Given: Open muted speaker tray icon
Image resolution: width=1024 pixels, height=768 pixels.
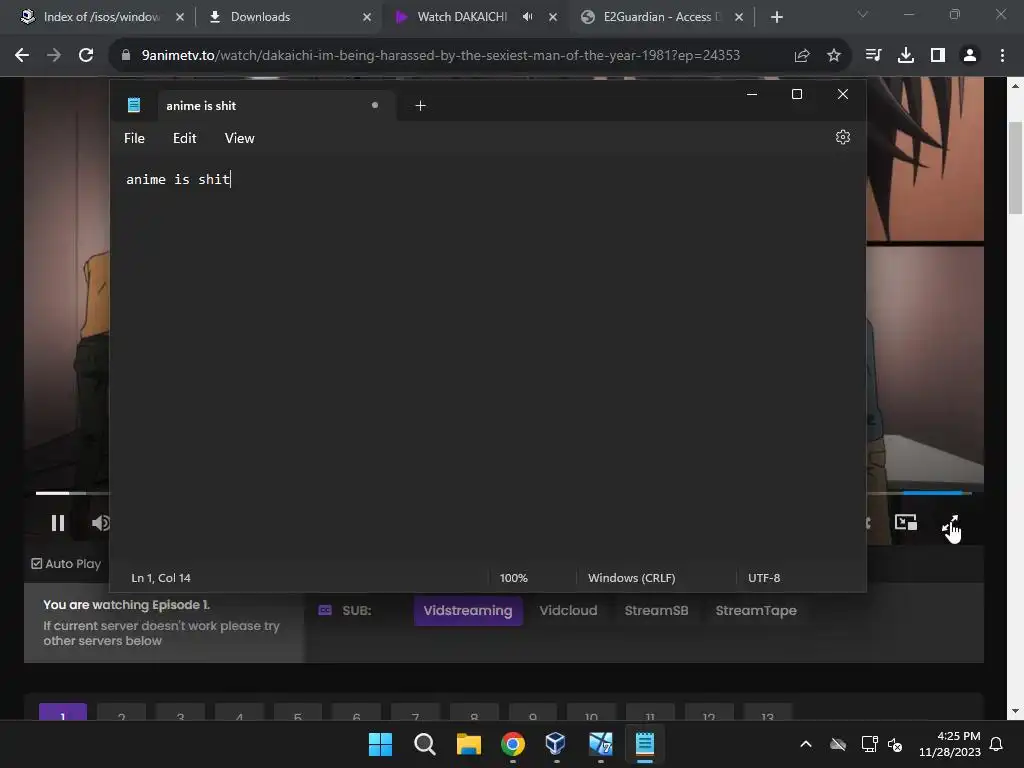Looking at the screenshot, I should 895,744.
